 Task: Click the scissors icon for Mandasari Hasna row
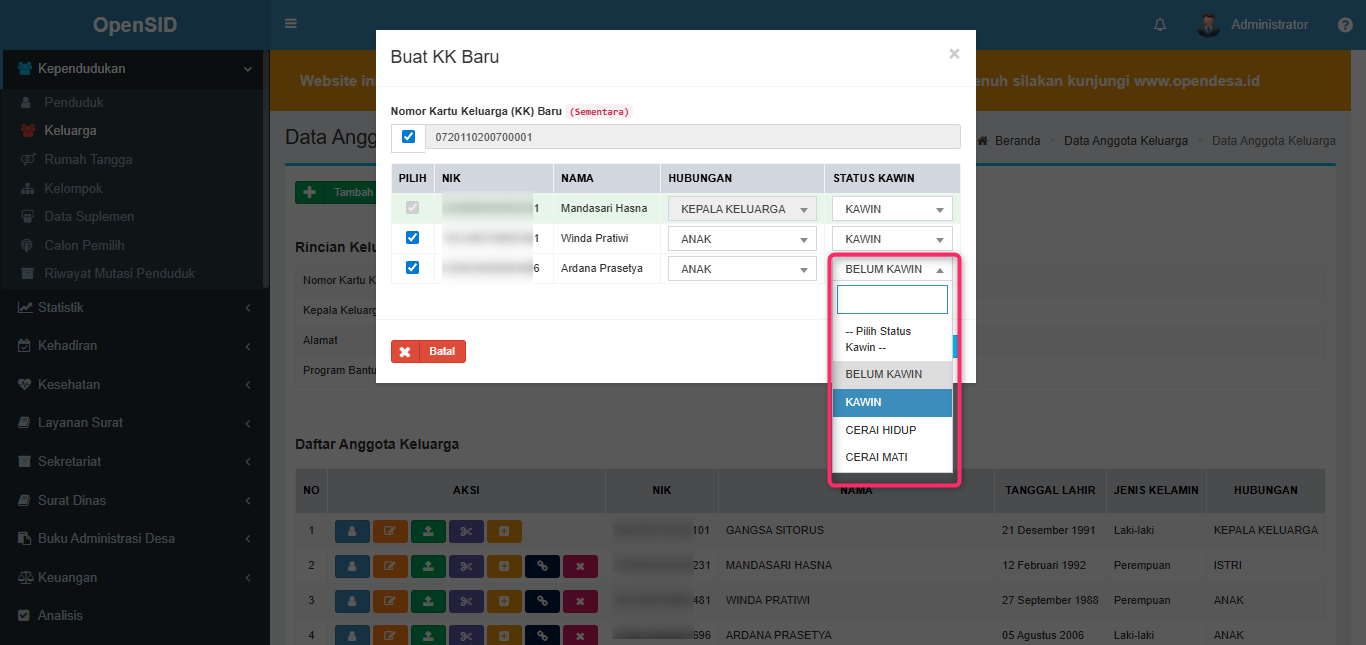pyautogui.click(x=466, y=567)
